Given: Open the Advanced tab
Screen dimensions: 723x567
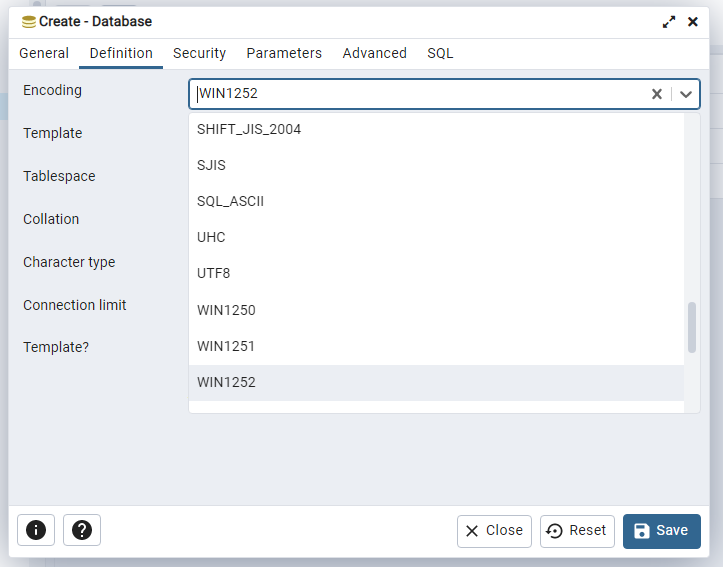Looking at the screenshot, I should pos(374,53).
